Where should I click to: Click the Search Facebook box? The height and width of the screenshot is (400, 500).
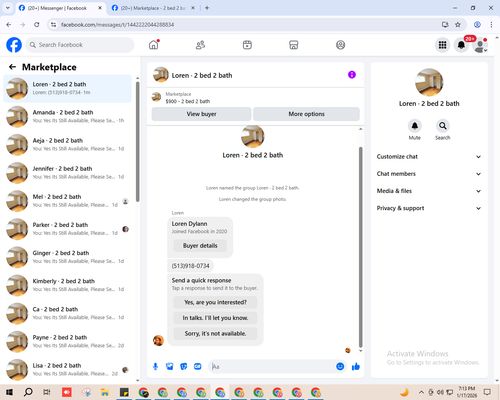coord(80,45)
